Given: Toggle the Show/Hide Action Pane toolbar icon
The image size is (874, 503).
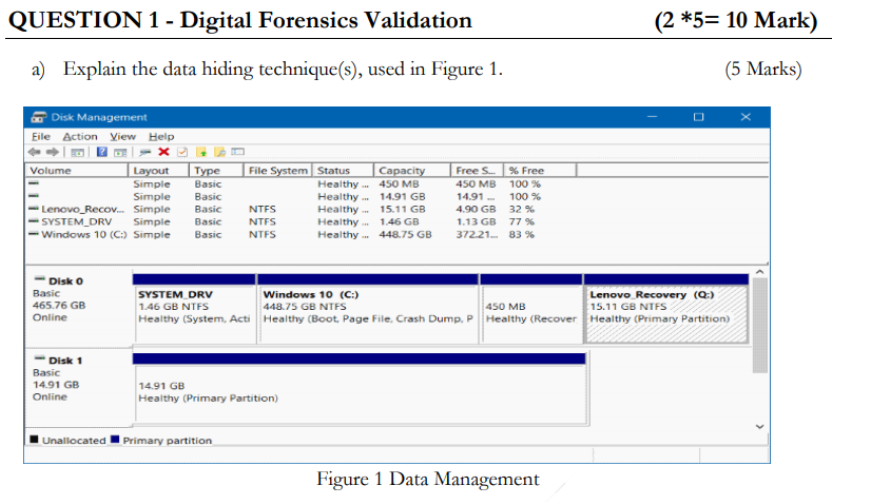Looking at the screenshot, I should point(120,152).
